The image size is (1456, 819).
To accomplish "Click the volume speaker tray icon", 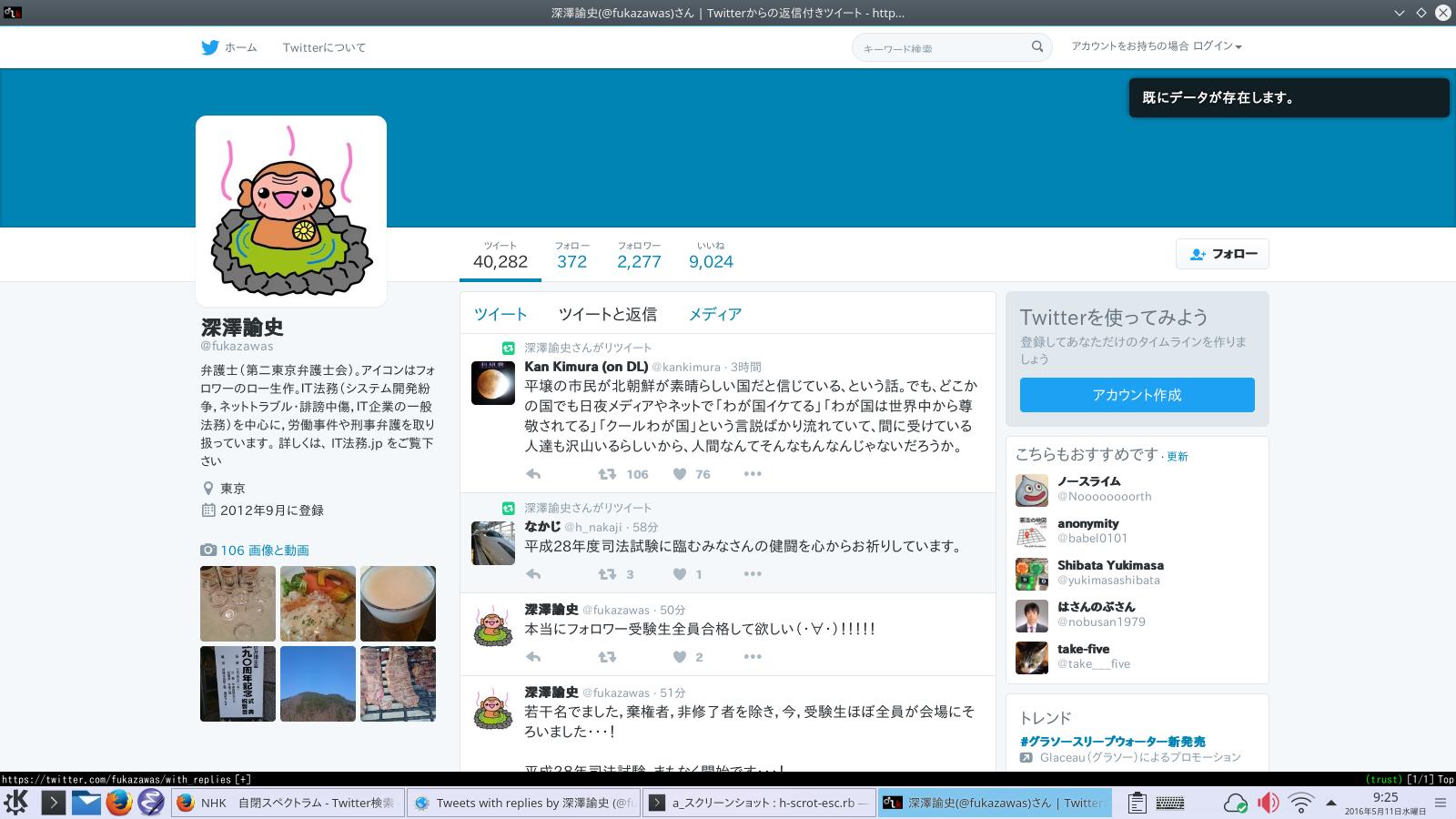I will click(1268, 803).
